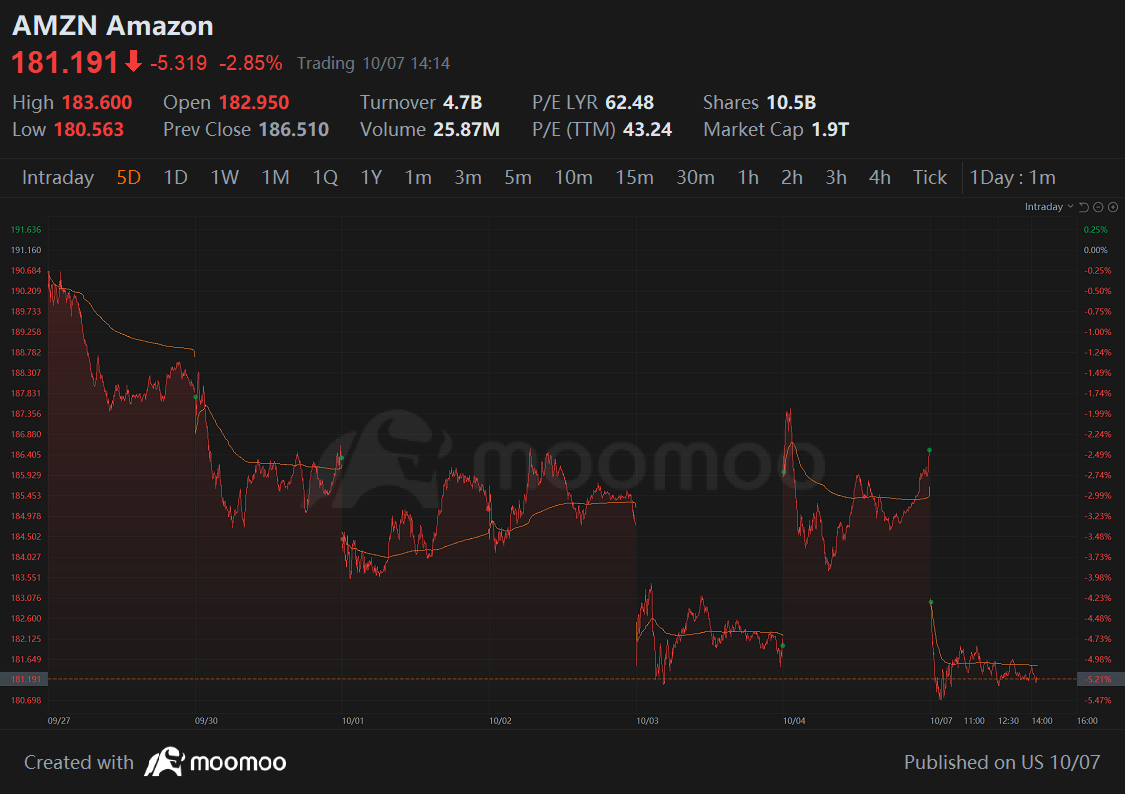Viewport: 1125px width, 794px height.
Task: Select the 1D timeframe tab
Action: (x=176, y=177)
